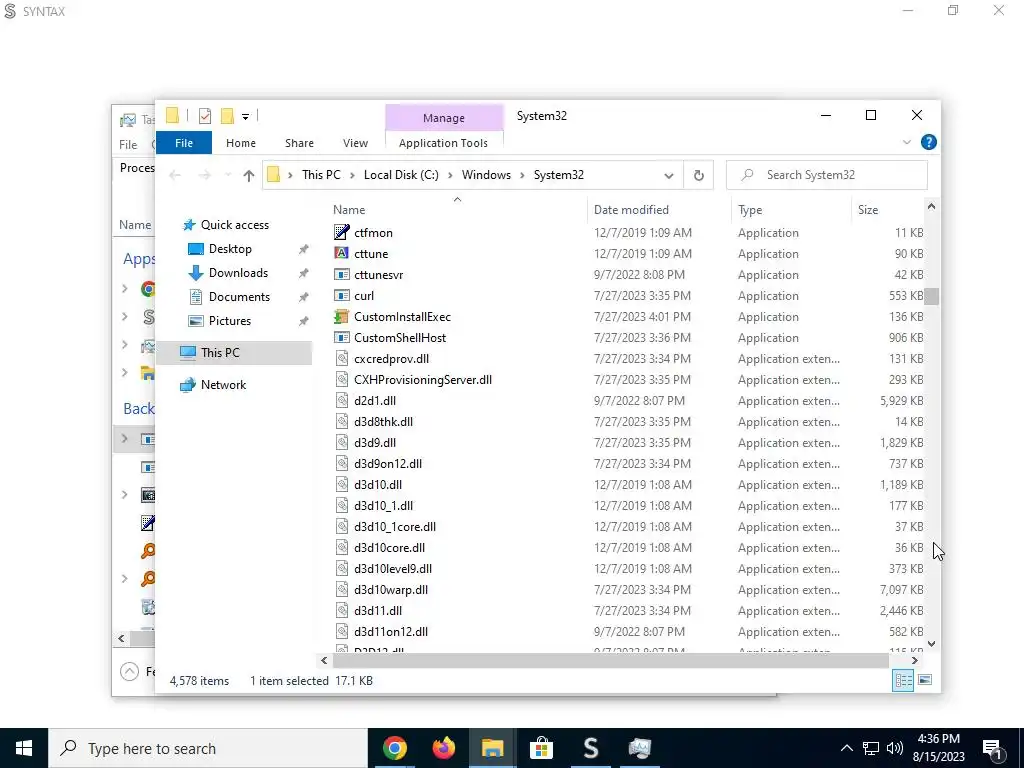This screenshot has height=768, width=1024.
Task: Refresh the System32 folder view
Action: click(x=698, y=175)
